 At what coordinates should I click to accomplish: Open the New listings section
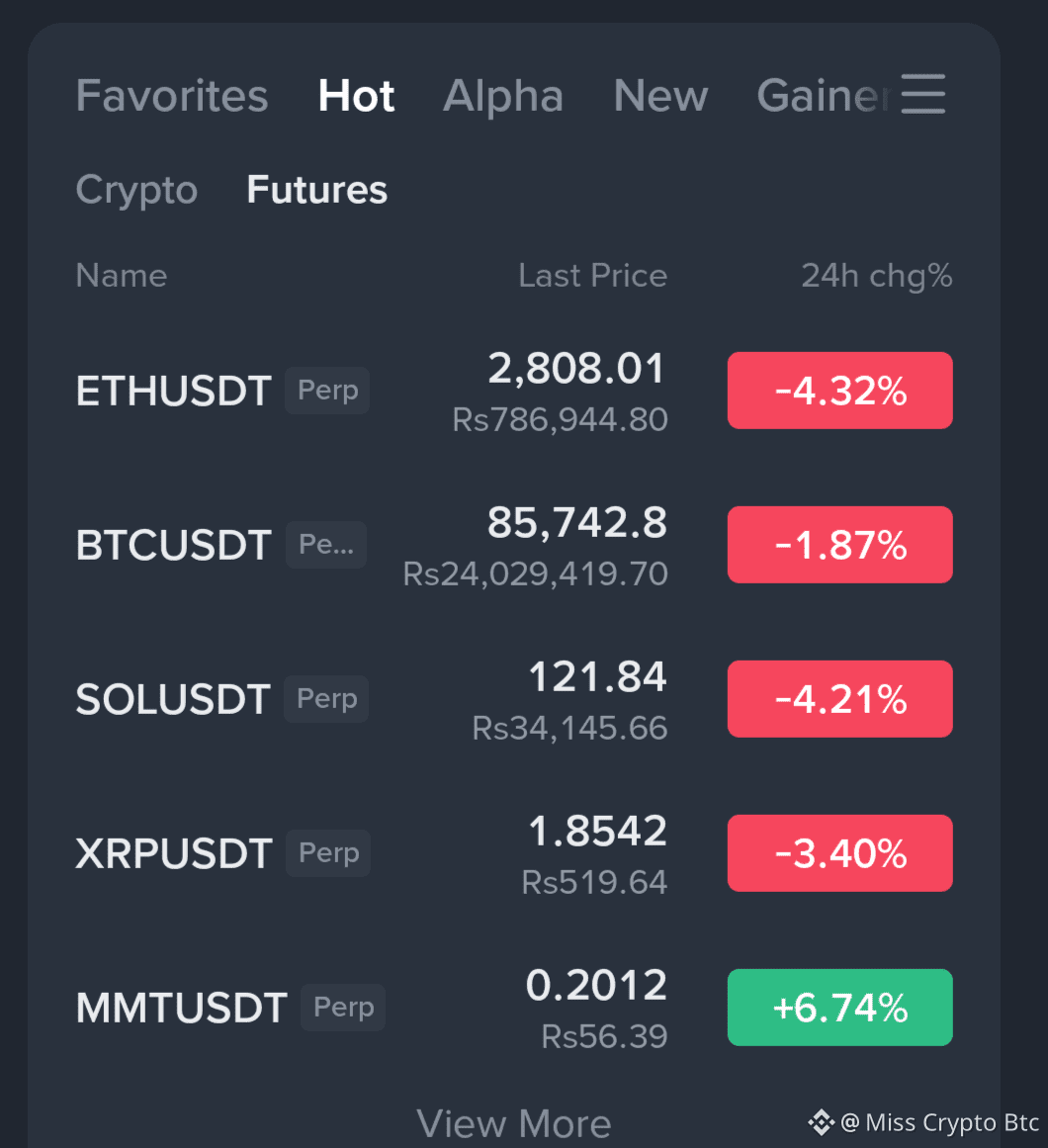point(660,95)
